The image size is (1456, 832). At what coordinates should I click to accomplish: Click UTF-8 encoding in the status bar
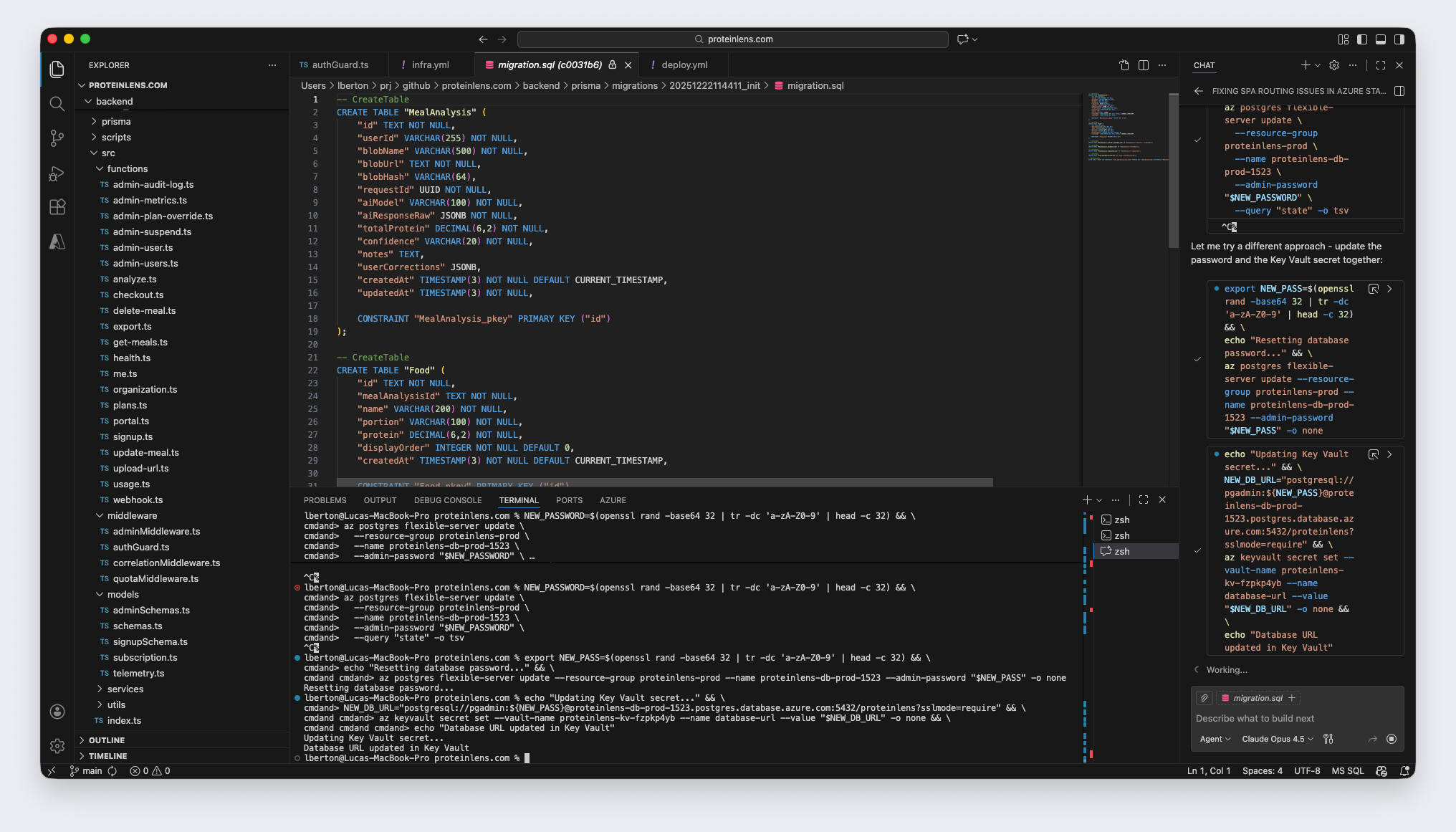tap(1307, 771)
